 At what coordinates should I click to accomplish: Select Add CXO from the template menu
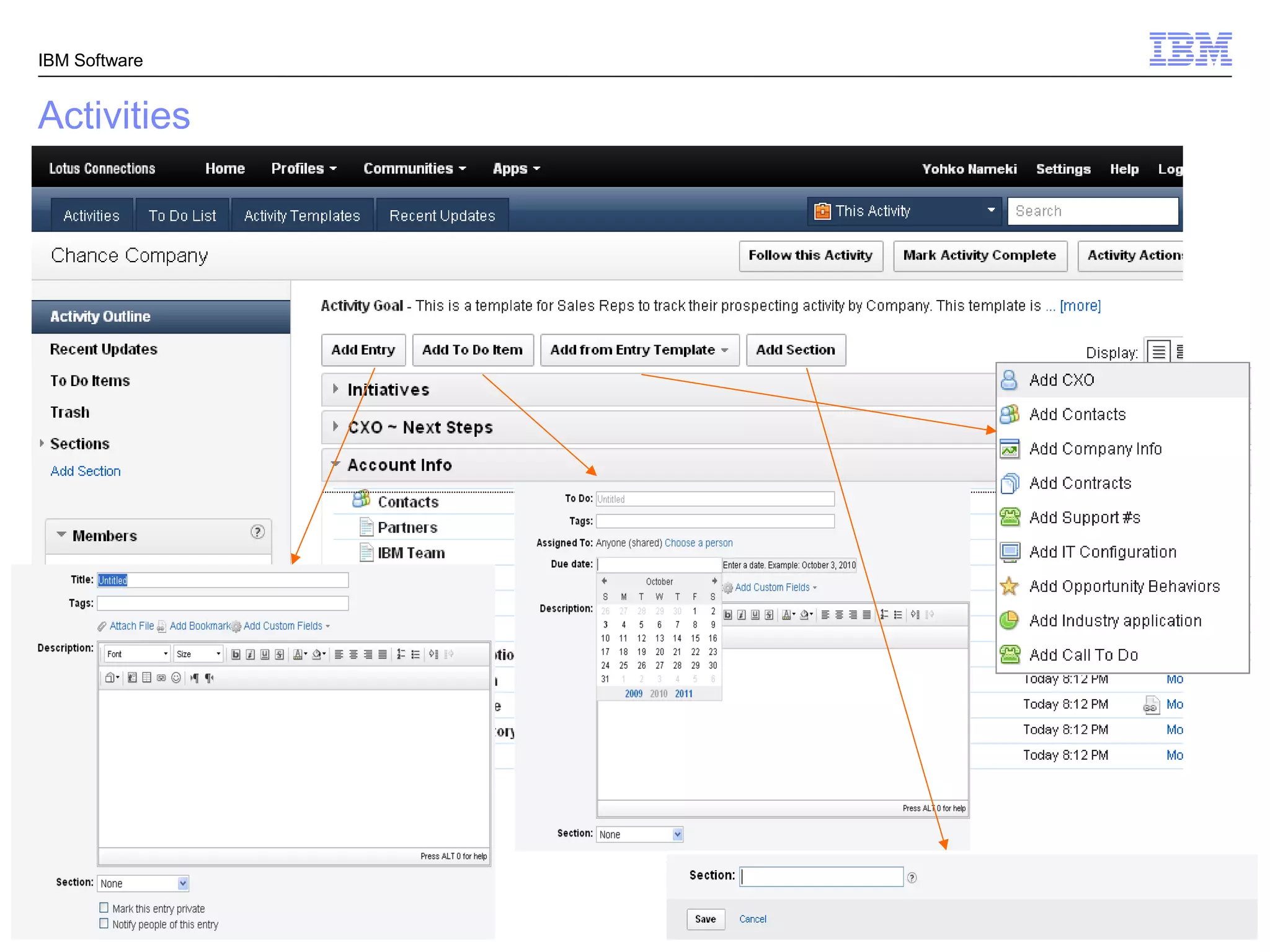(x=1122, y=380)
